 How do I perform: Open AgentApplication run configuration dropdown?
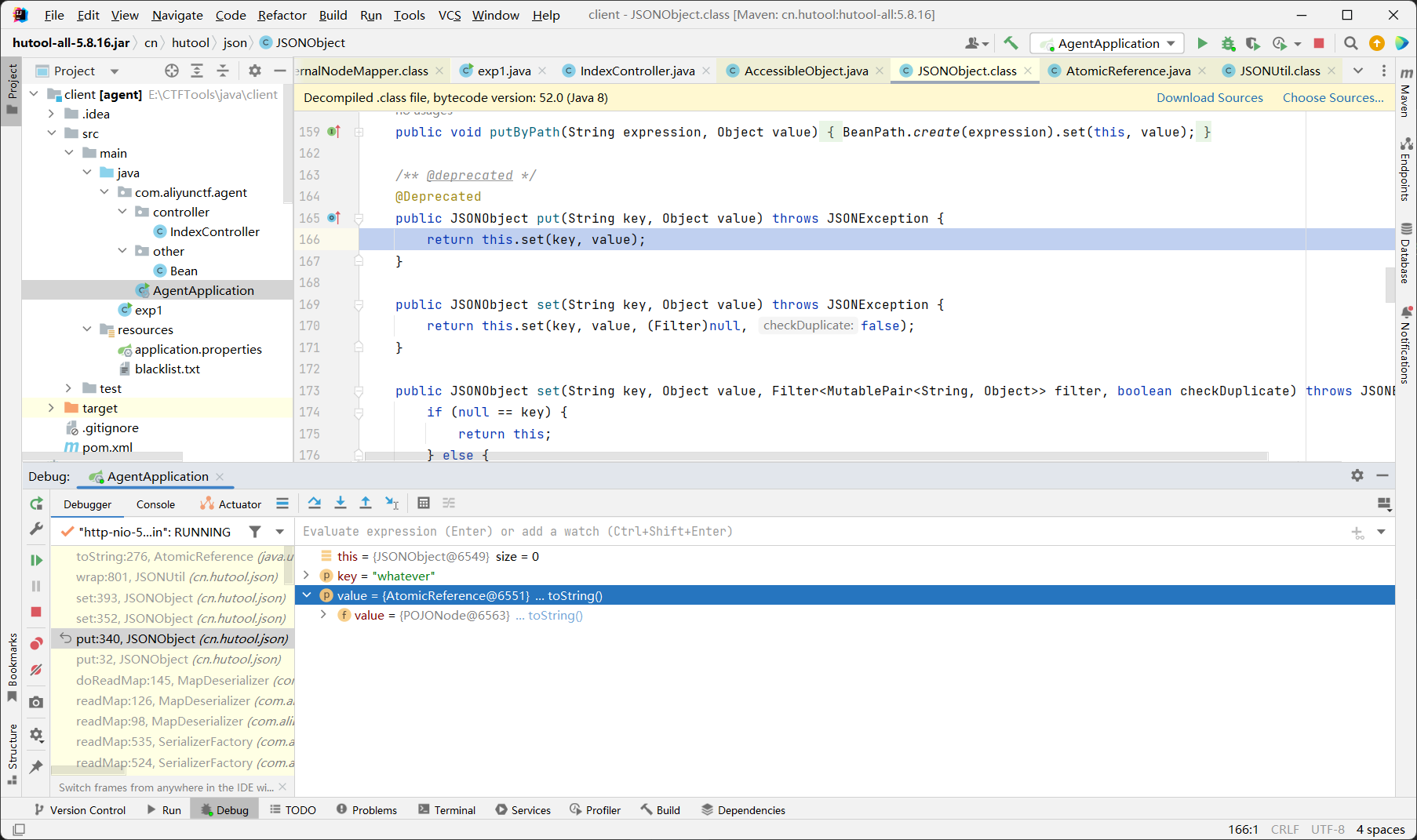click(x=1107, y=43)
